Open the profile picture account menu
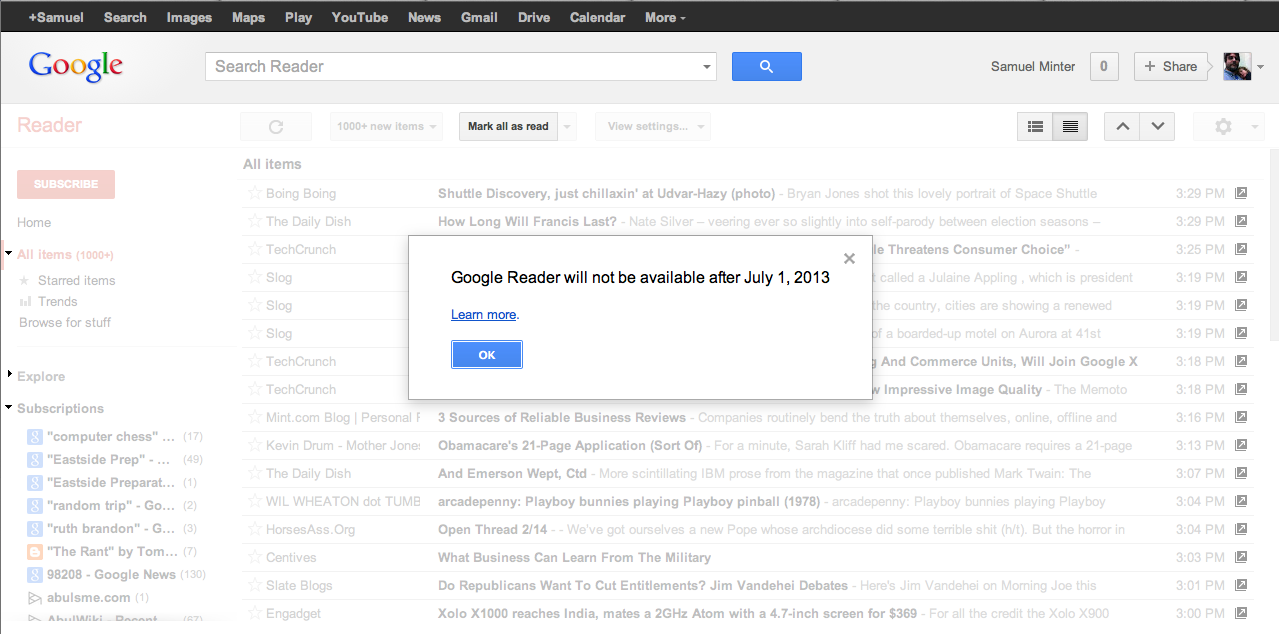 coord(1237,66)
